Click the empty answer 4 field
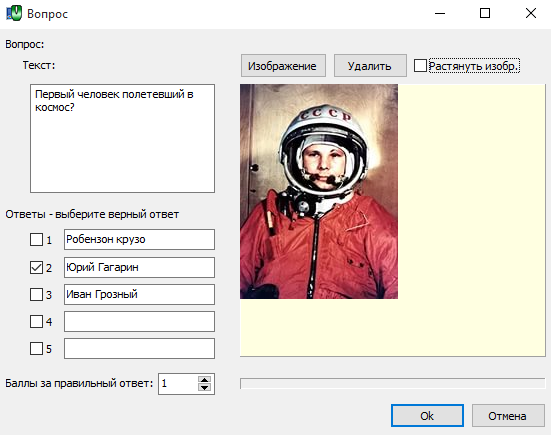This screenshot has width=551, height=435. (139, 322)
